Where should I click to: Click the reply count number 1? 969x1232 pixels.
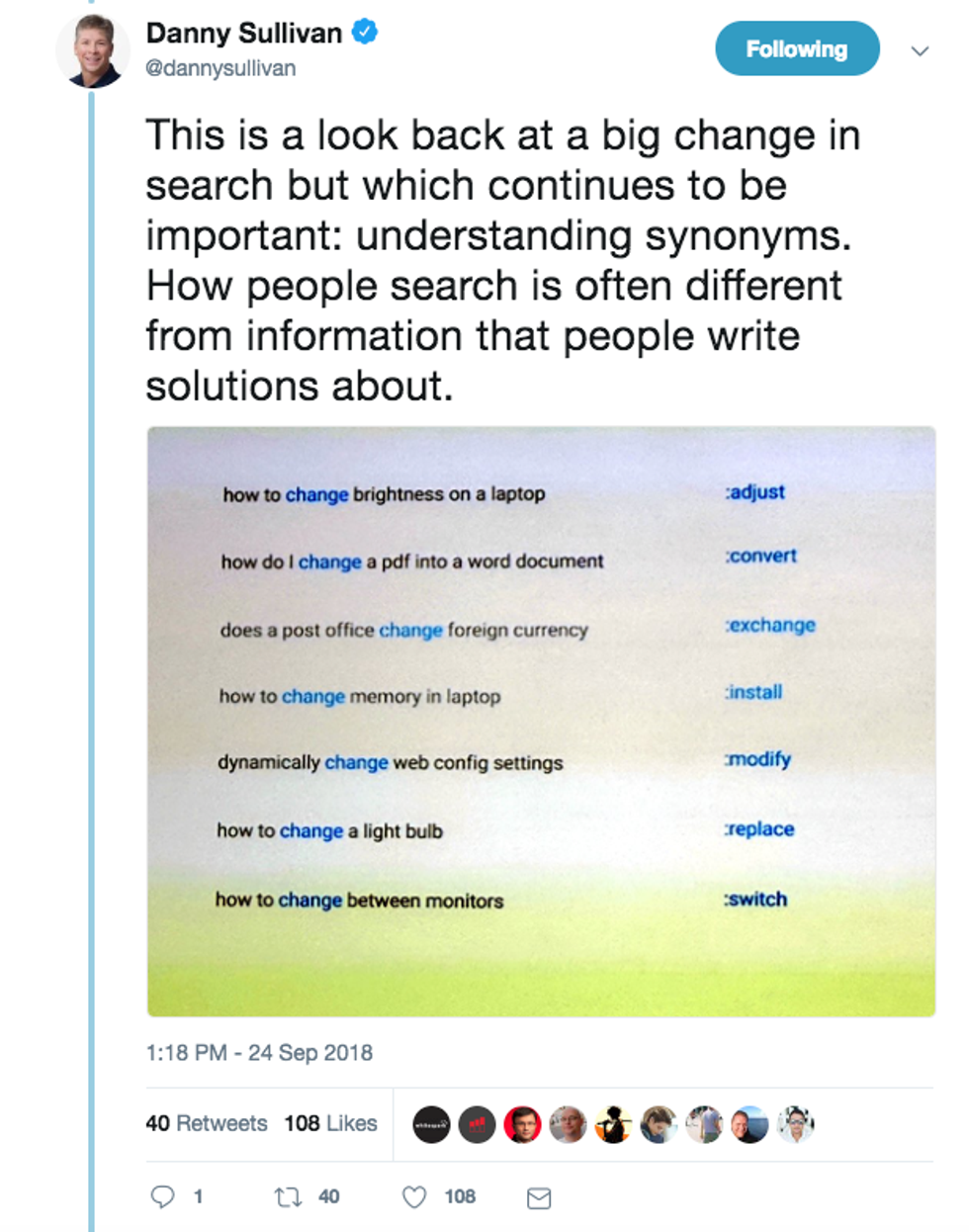tap(198, 1197)
